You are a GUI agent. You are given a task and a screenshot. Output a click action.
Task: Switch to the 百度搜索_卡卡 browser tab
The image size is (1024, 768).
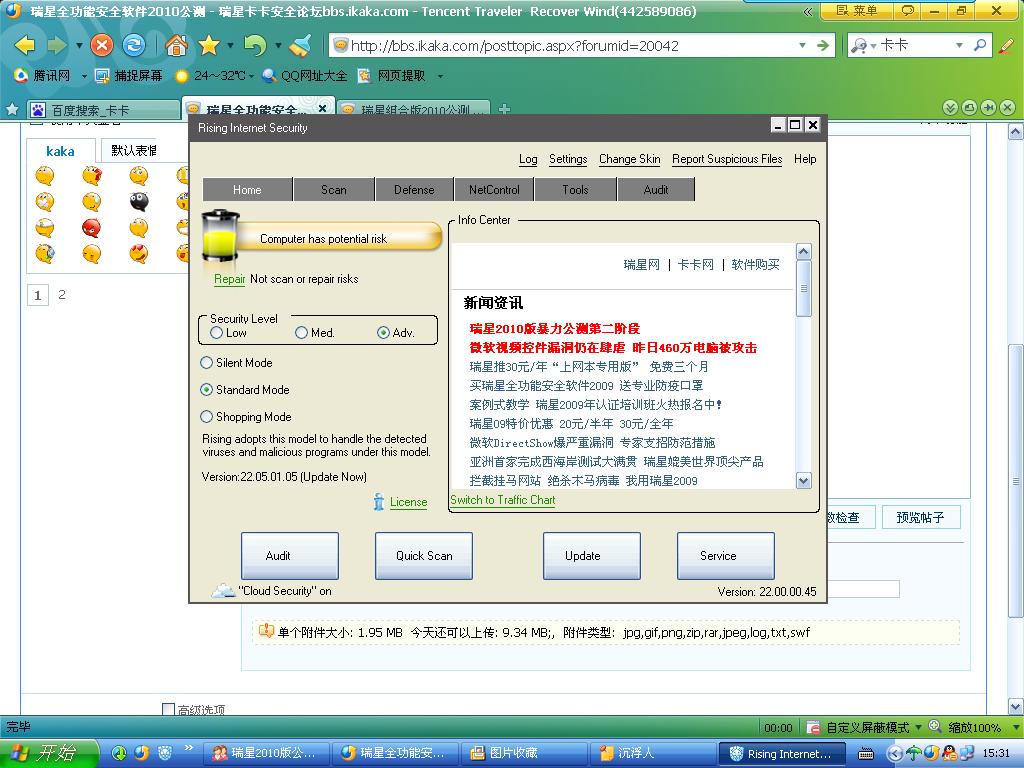104,110
